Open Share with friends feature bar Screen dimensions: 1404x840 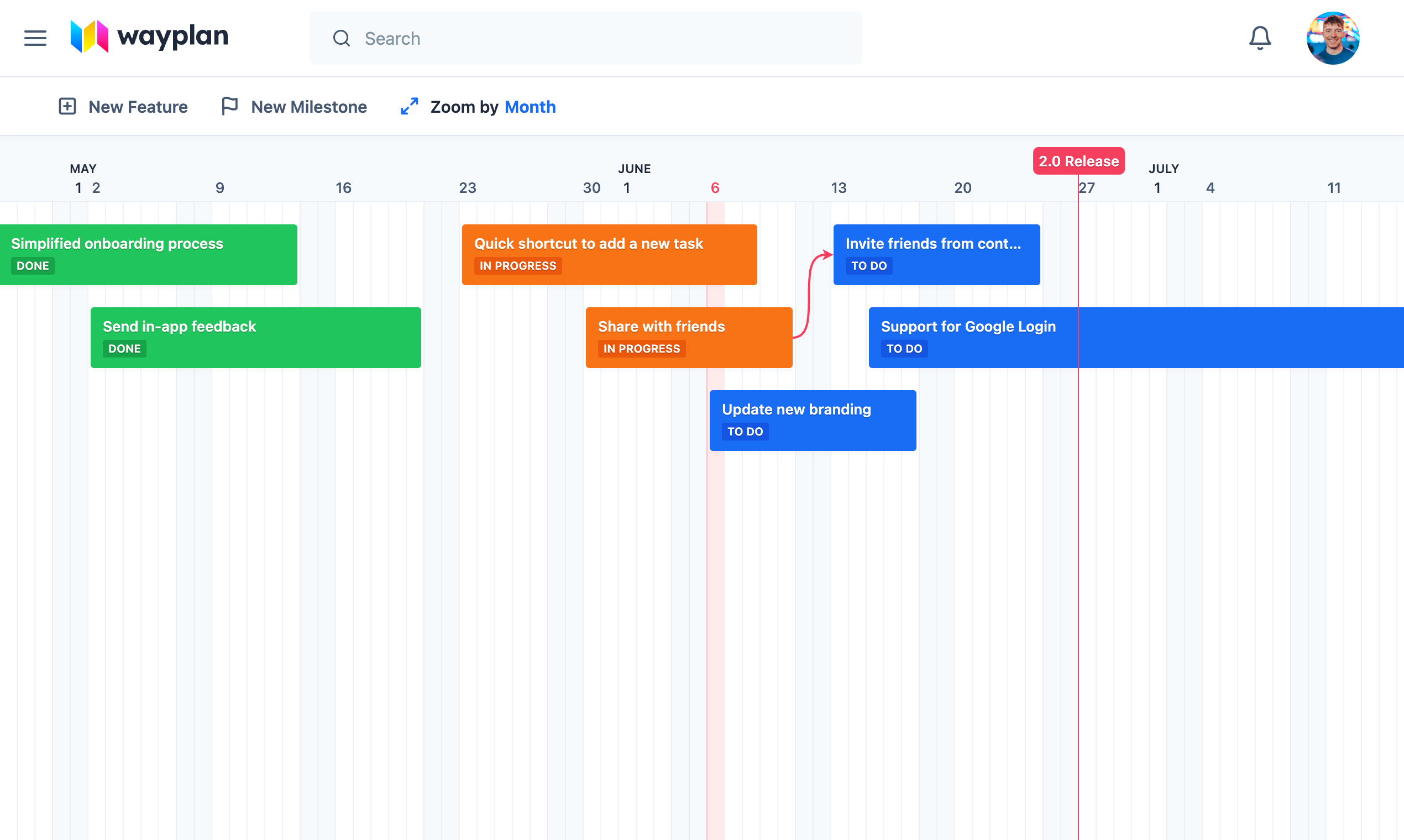(689, 338)
